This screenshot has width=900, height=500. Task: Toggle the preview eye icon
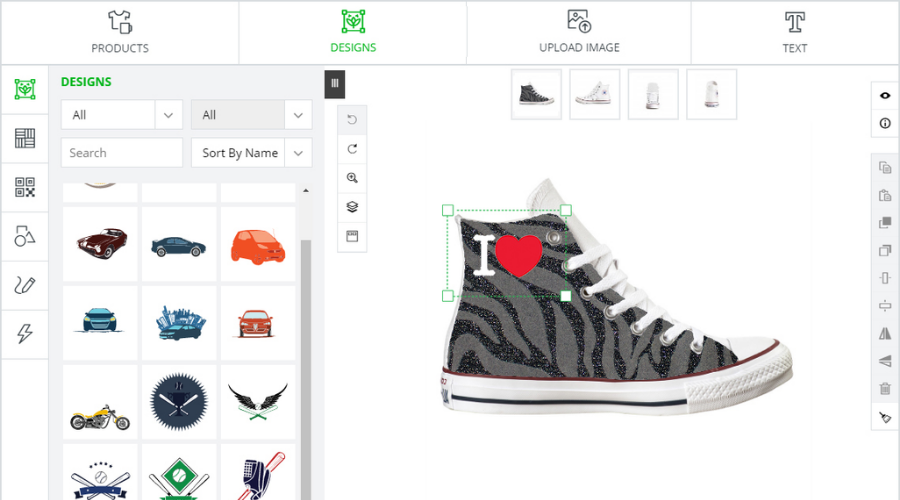pos(885,95)
